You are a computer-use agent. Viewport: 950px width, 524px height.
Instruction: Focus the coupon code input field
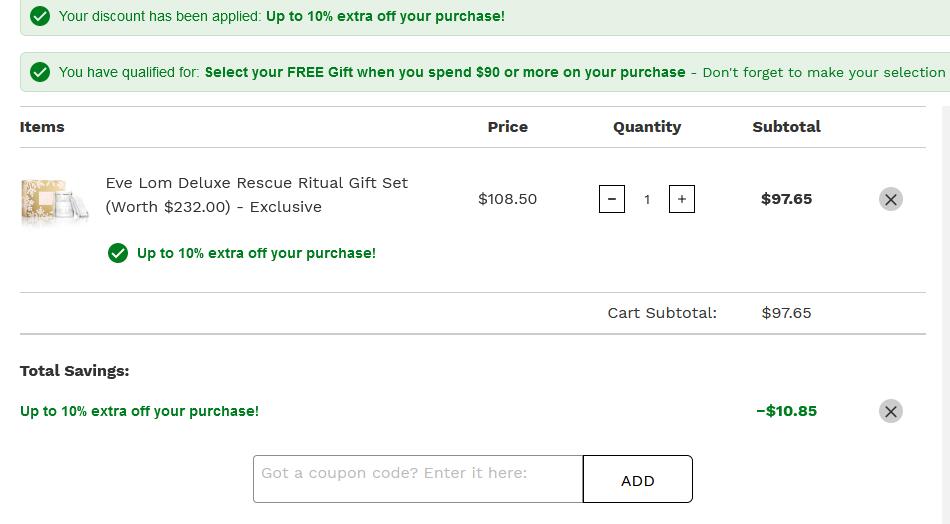(x=418, y=479)
